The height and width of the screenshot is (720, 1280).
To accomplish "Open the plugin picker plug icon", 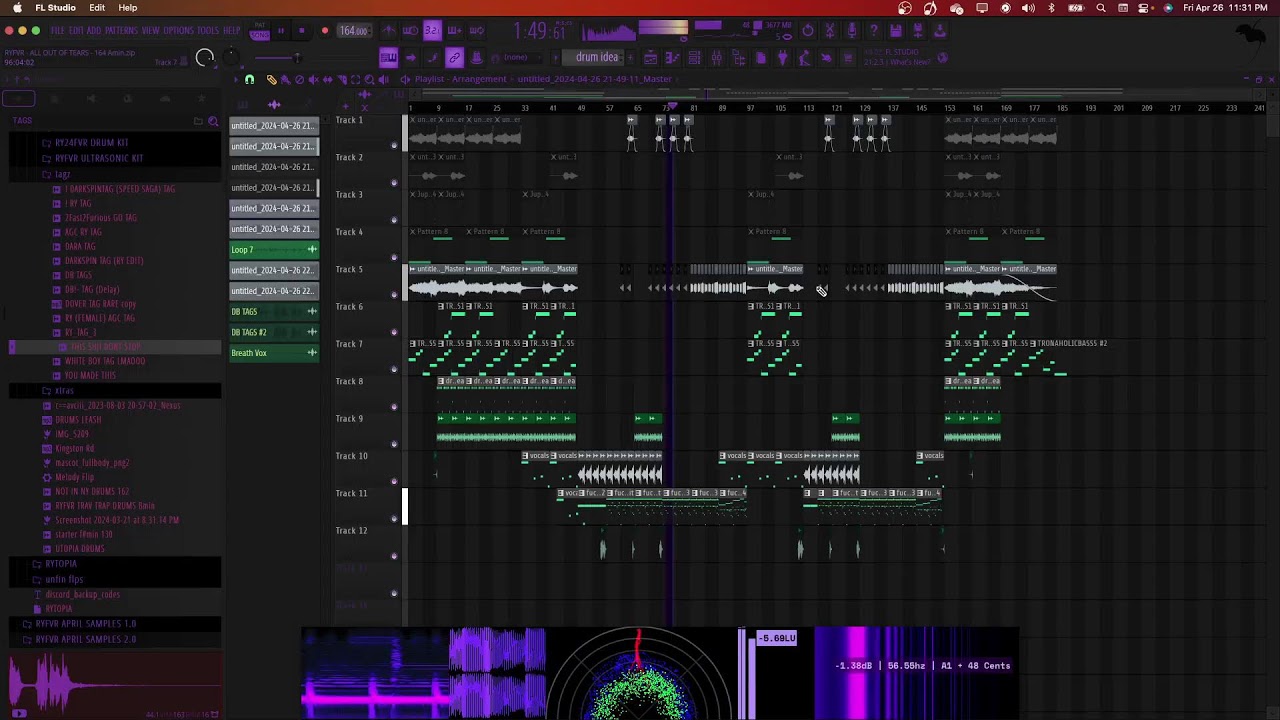I will [782, 57].
